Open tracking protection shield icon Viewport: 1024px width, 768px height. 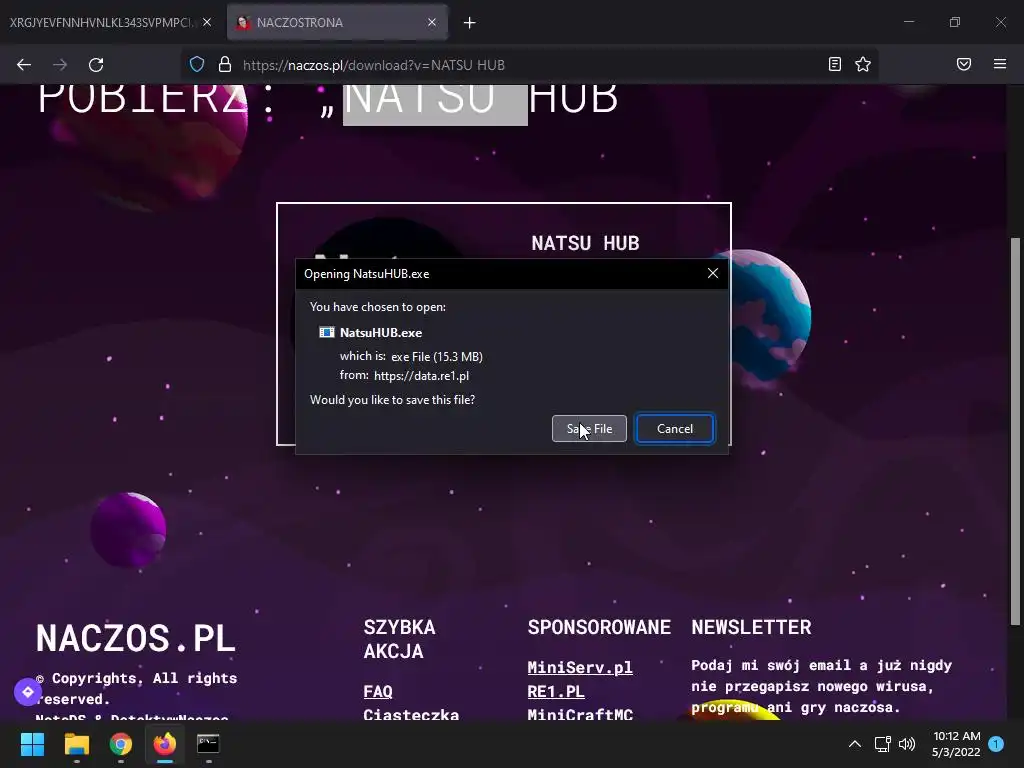pyautogui.click(x=197, y=64)
